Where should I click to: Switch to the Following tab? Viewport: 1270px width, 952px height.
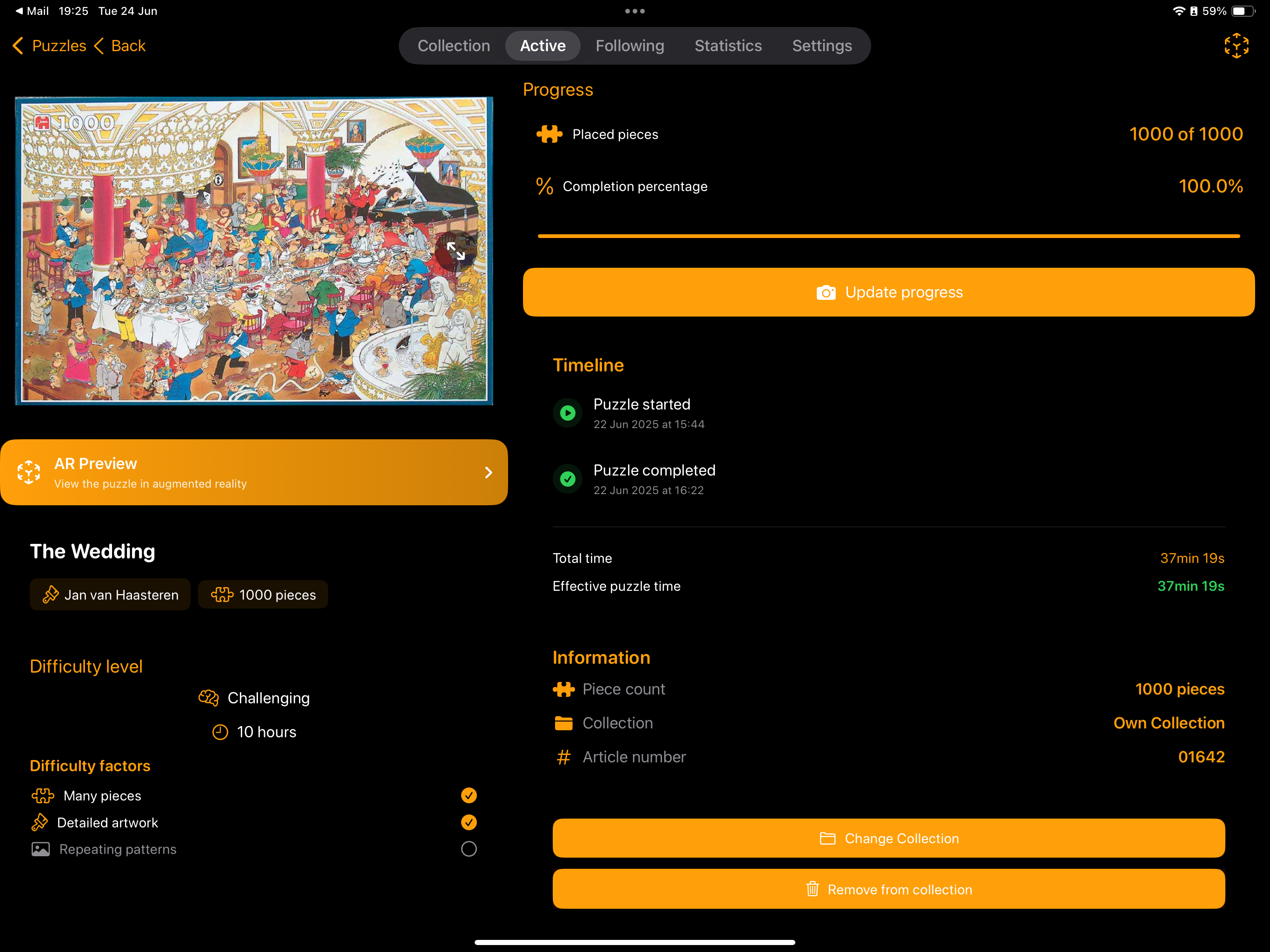(x=630, y=46)
